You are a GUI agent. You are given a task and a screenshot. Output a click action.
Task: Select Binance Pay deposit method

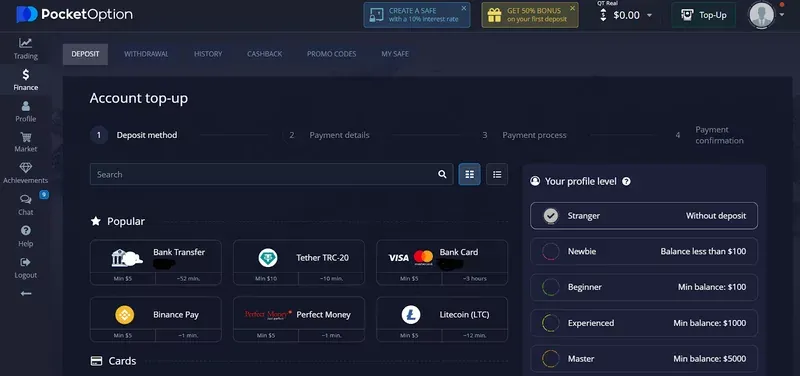156,319
